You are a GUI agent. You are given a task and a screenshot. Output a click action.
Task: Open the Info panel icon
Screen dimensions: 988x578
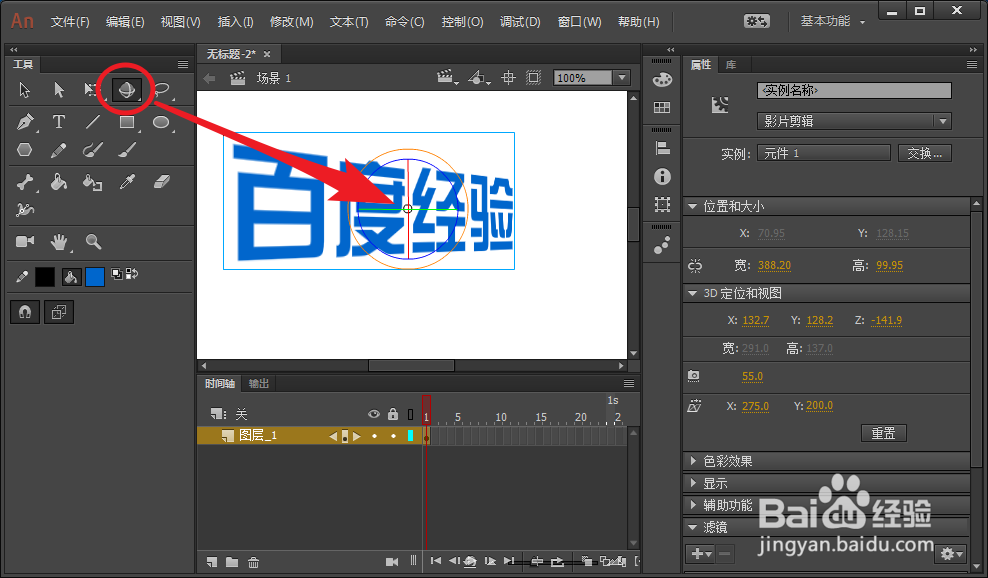[x=662, y=176]
